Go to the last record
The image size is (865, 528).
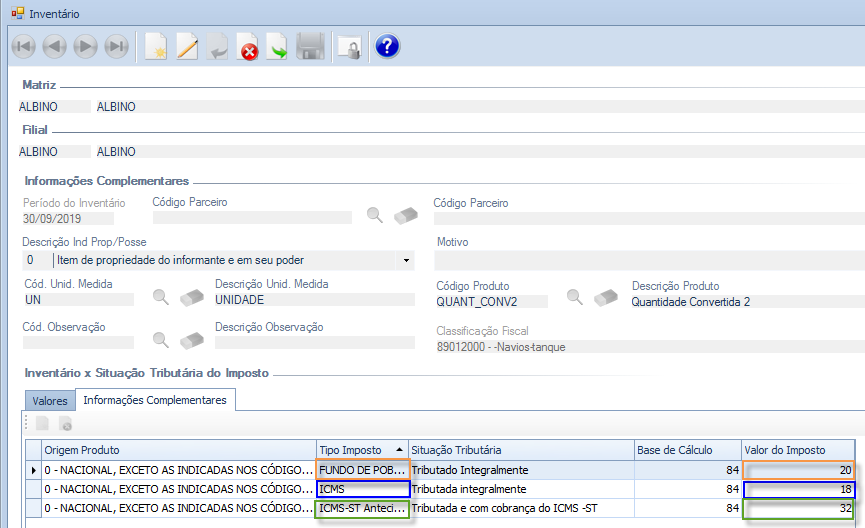point(117,46)
